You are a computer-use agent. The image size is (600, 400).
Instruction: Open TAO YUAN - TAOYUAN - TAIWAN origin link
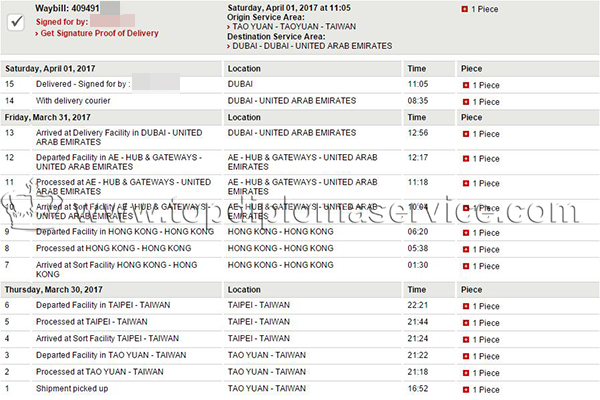pyautogui.click(x=294, y=26)
